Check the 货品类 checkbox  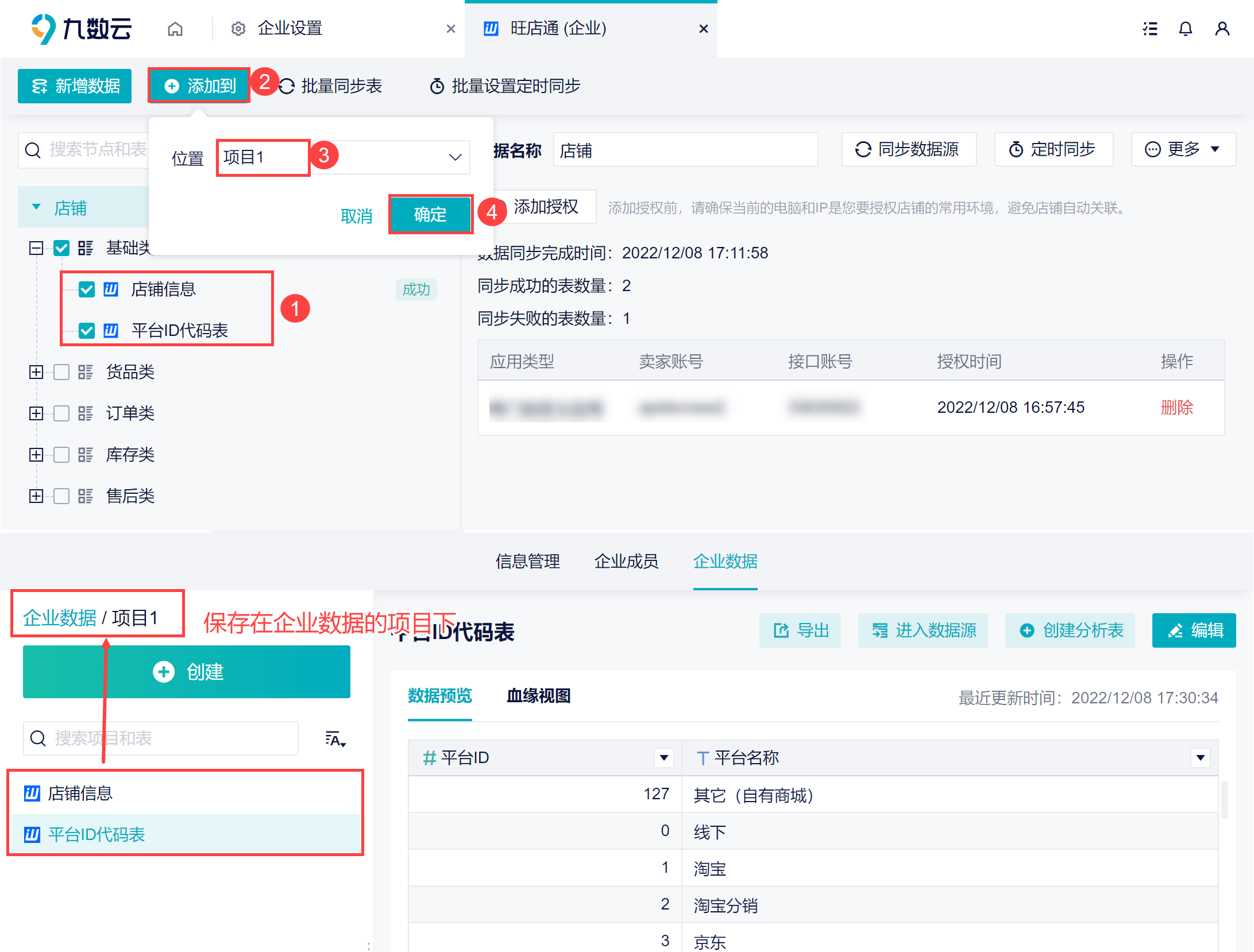pyautogui.click(x=61, y=372)
